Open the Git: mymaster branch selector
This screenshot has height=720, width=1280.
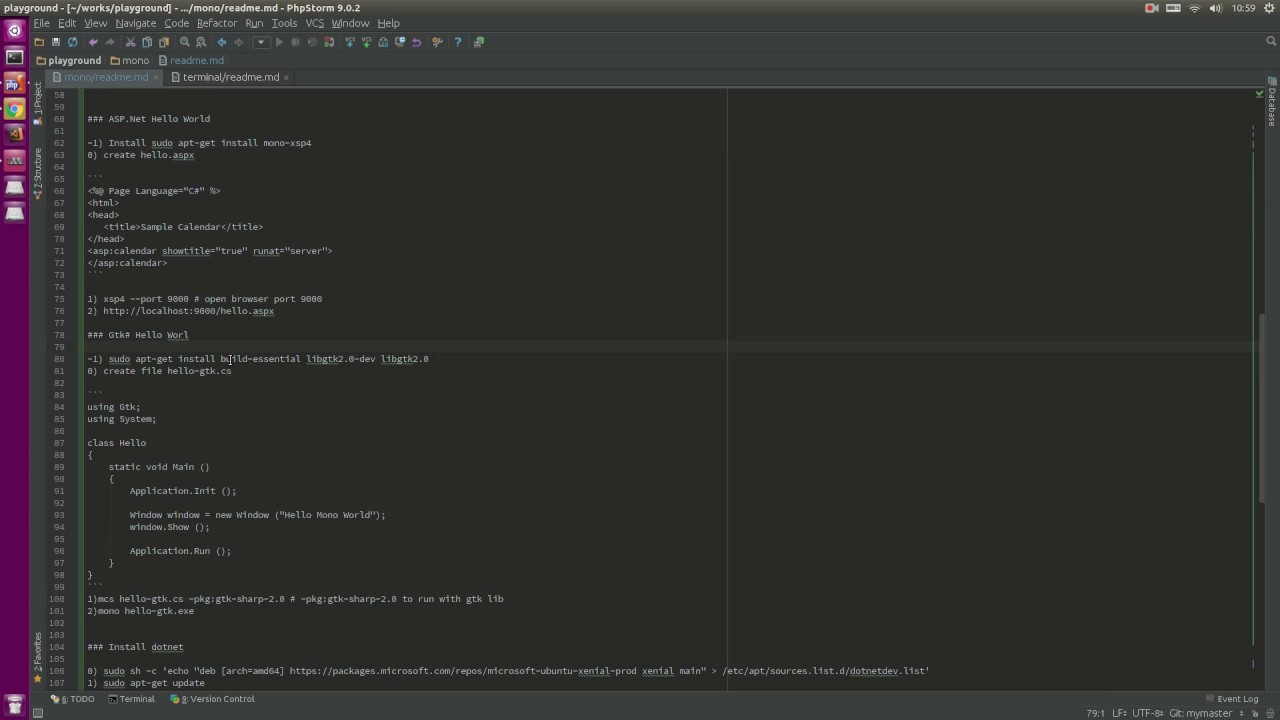[x=1207, y=713]
